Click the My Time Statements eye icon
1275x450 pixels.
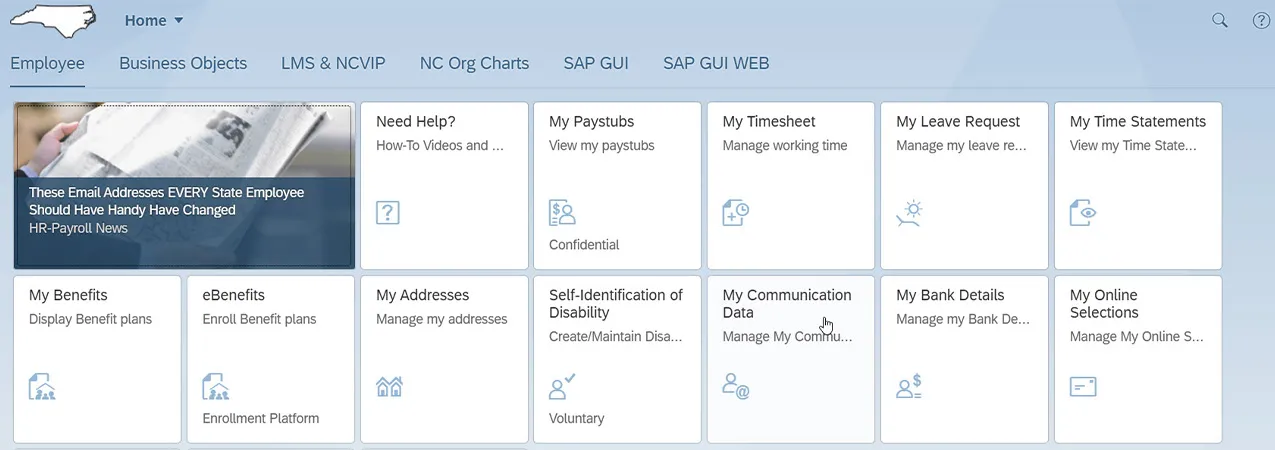[1083, 212]
